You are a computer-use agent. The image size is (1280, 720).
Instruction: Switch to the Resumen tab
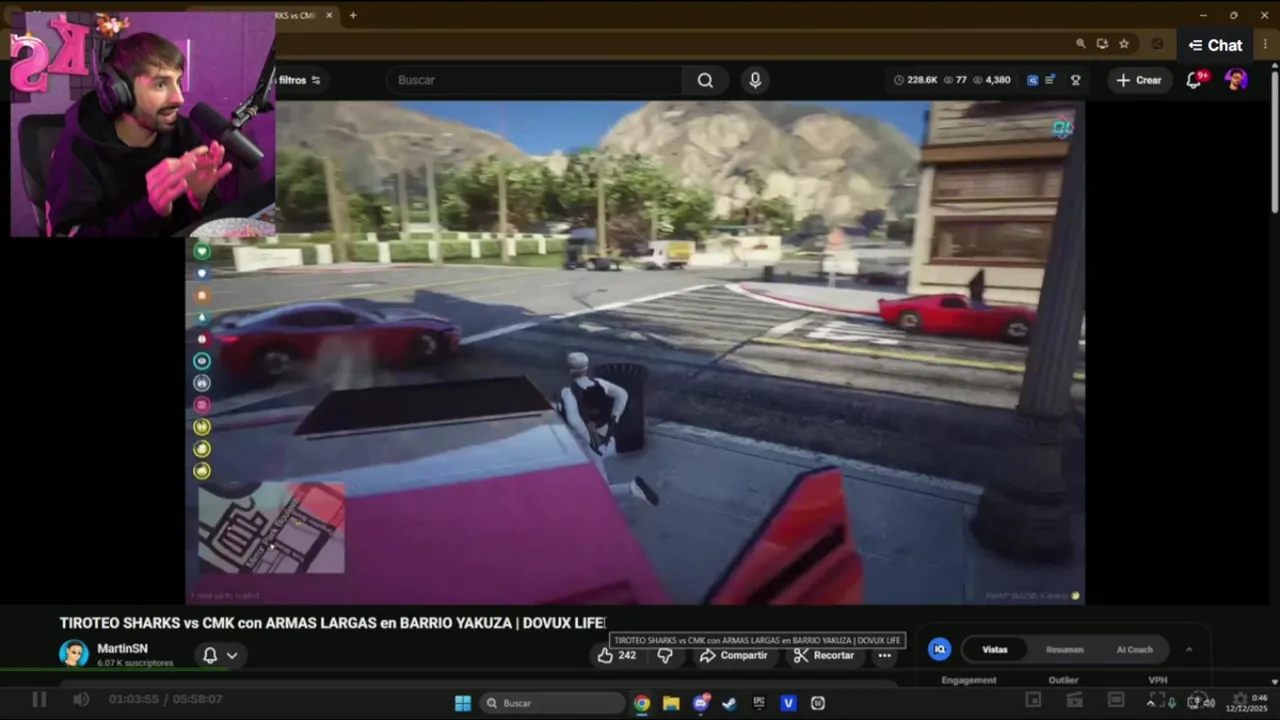[x=1064, y=649]
